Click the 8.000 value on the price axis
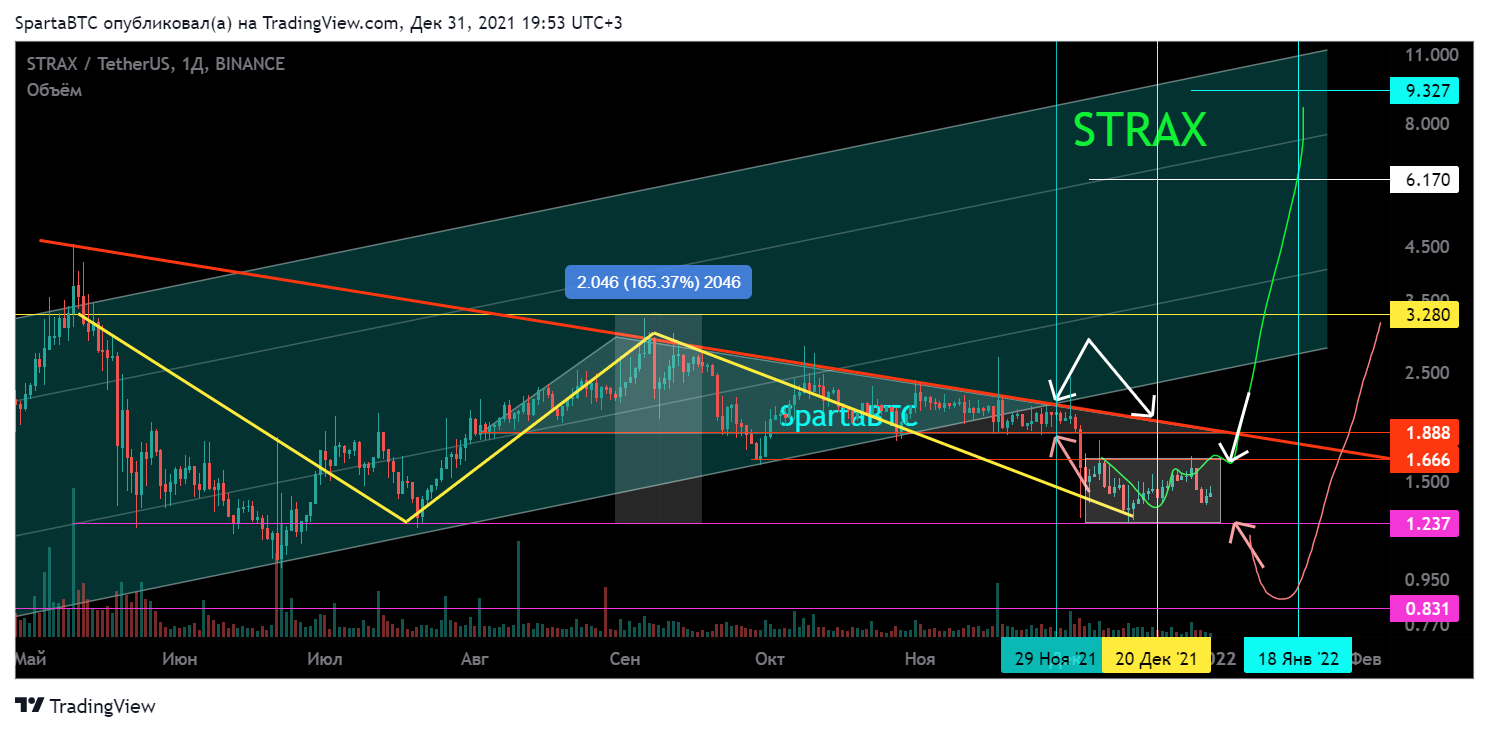 (1427, 124)
